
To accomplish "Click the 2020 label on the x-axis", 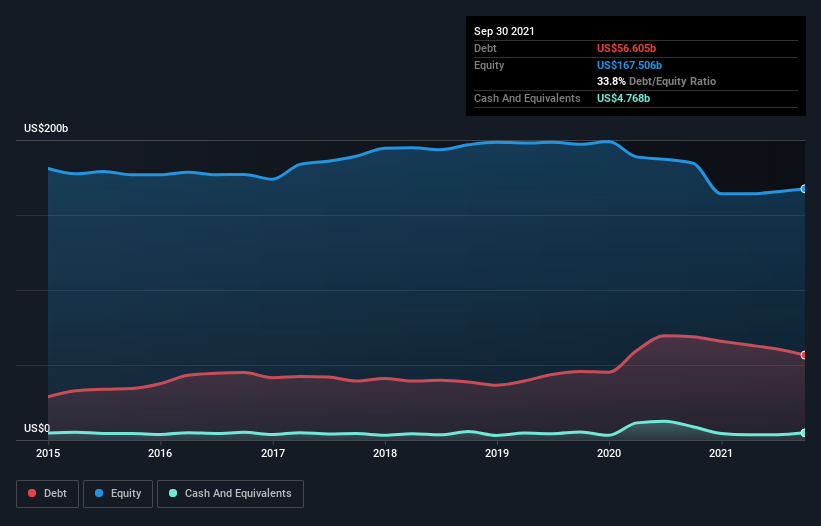I will coord(609,453).
